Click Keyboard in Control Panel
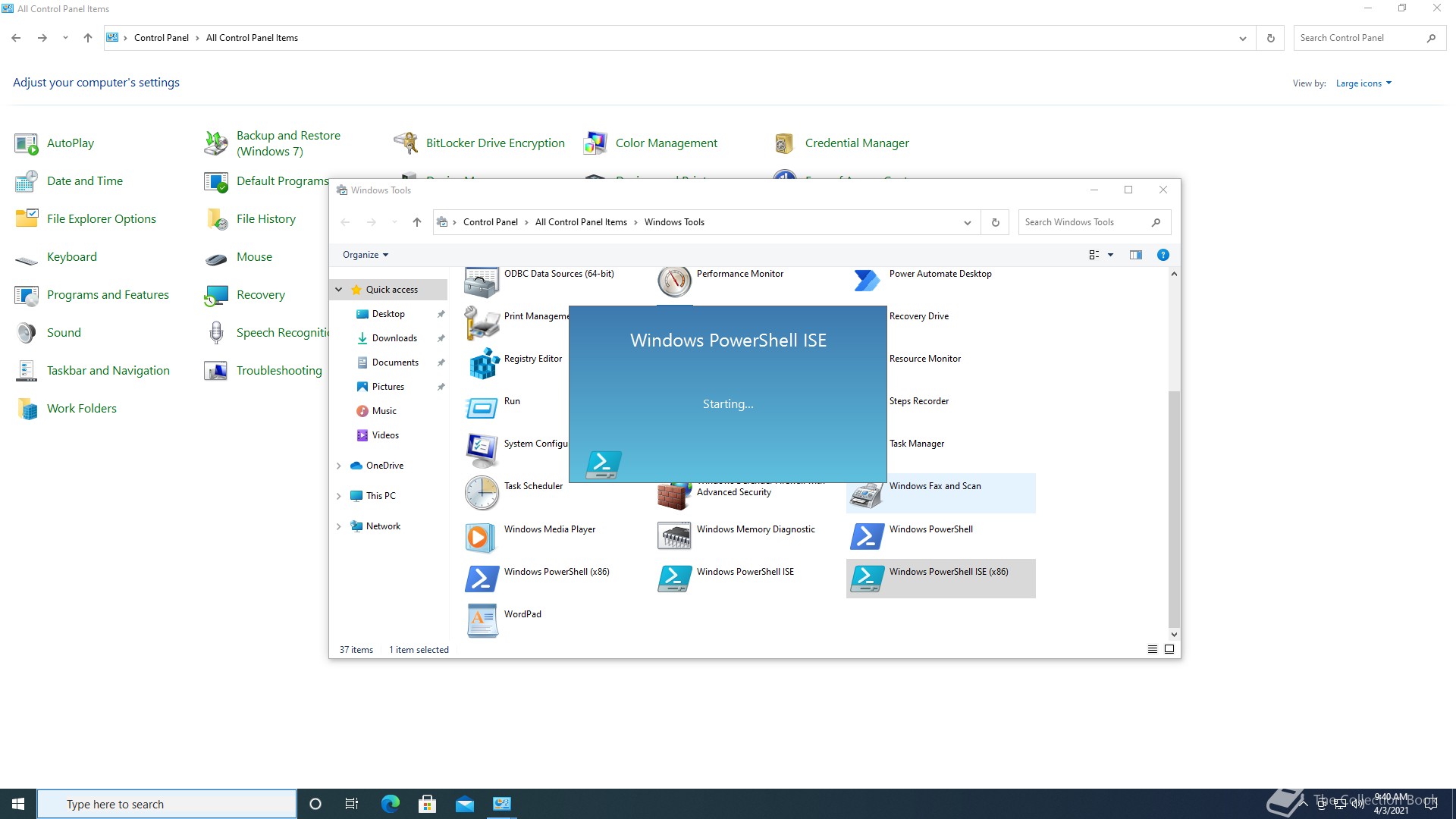 pyautogui.click(x=72, y=257)
